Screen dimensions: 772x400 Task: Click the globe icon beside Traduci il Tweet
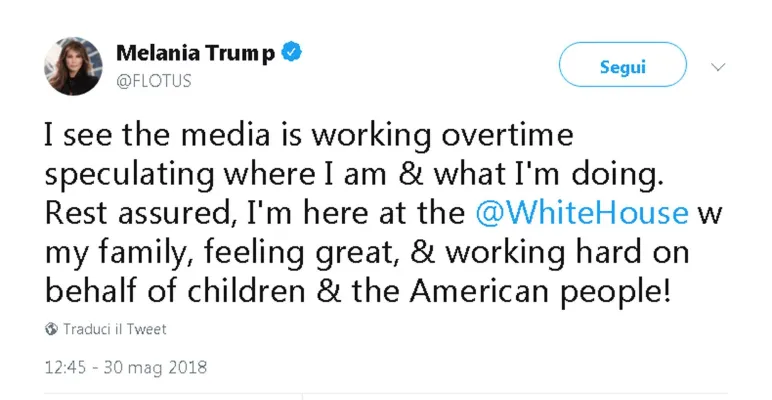click(52, 329)
